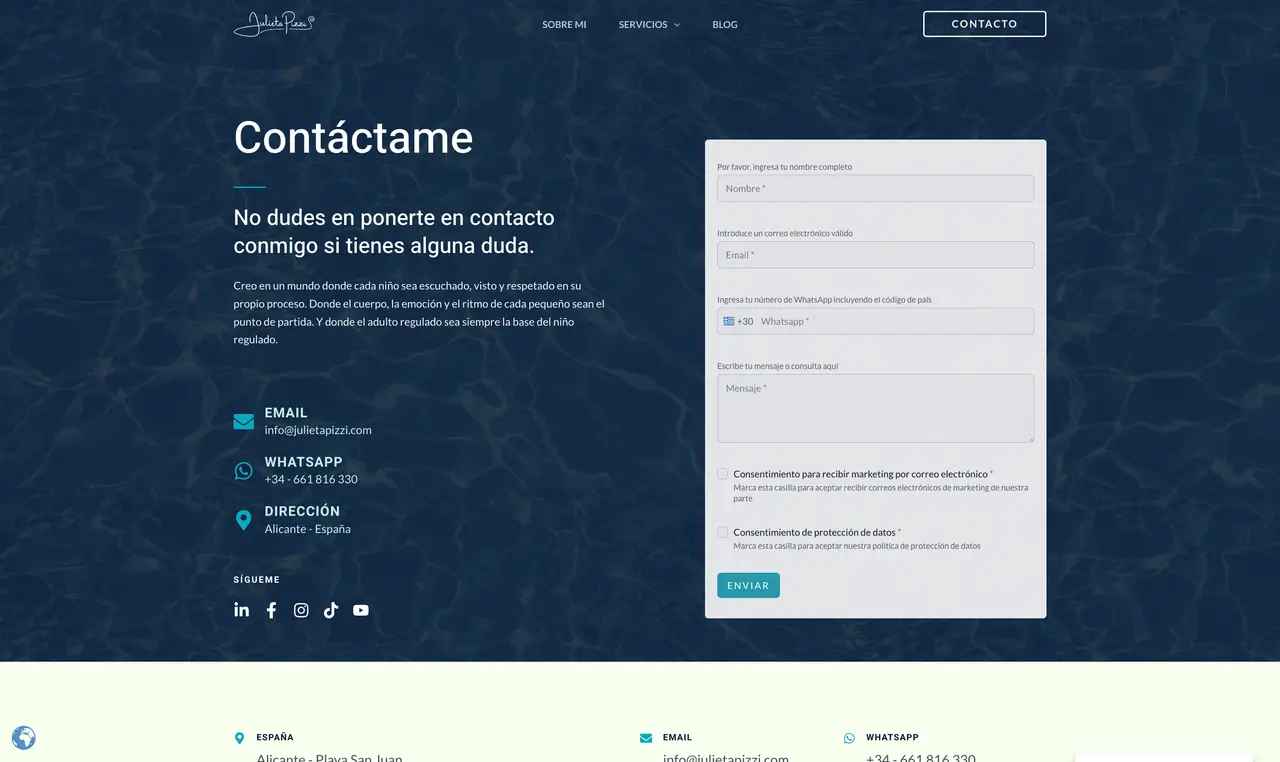Viewport: 1280px width, 762px height.
Task: Click the envelope icon beside EMAIL heading
Action: (x=243, y=421)
